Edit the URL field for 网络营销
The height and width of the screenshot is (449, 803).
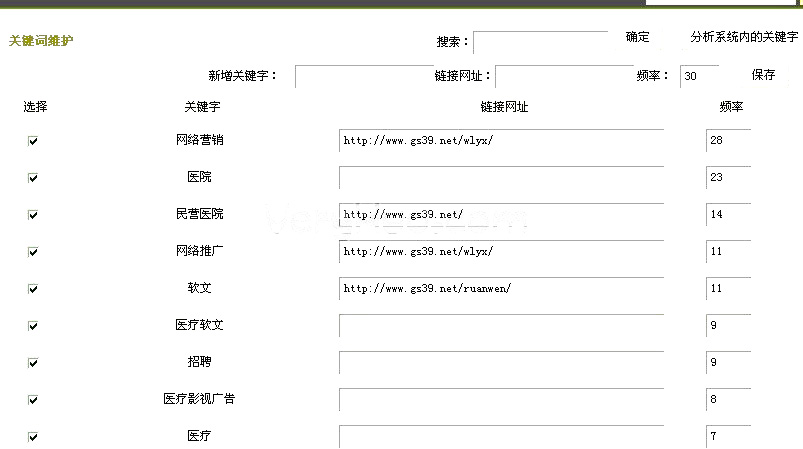point(501,141)
